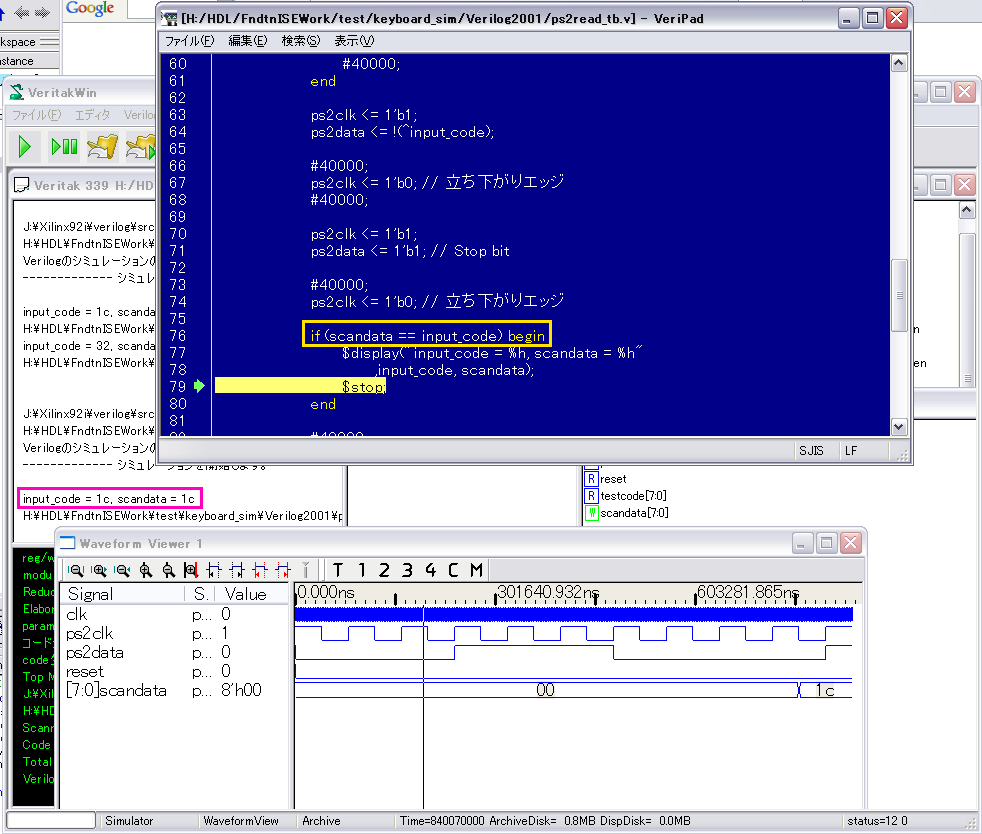Select the reset signal row in waveform list

175,671
